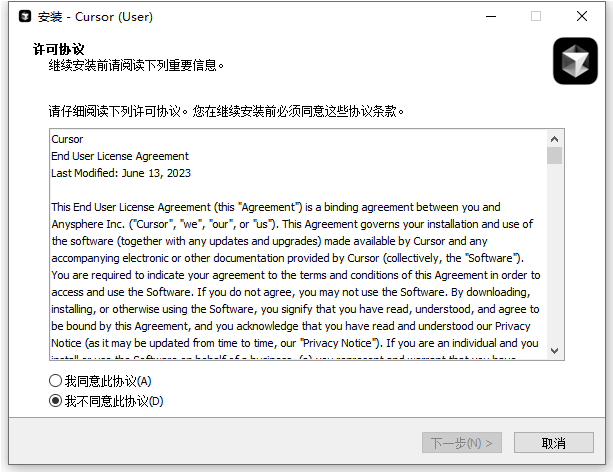The image size is (613, 472).
Task: Click the disabled maximize window button
Action: point(536,16)
